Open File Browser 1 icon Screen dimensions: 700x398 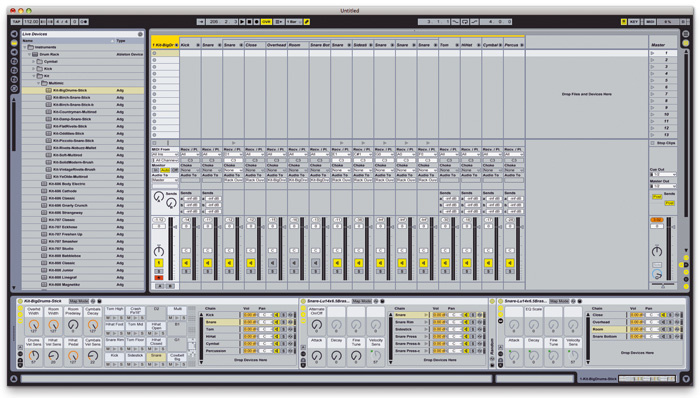pos(14,61)
